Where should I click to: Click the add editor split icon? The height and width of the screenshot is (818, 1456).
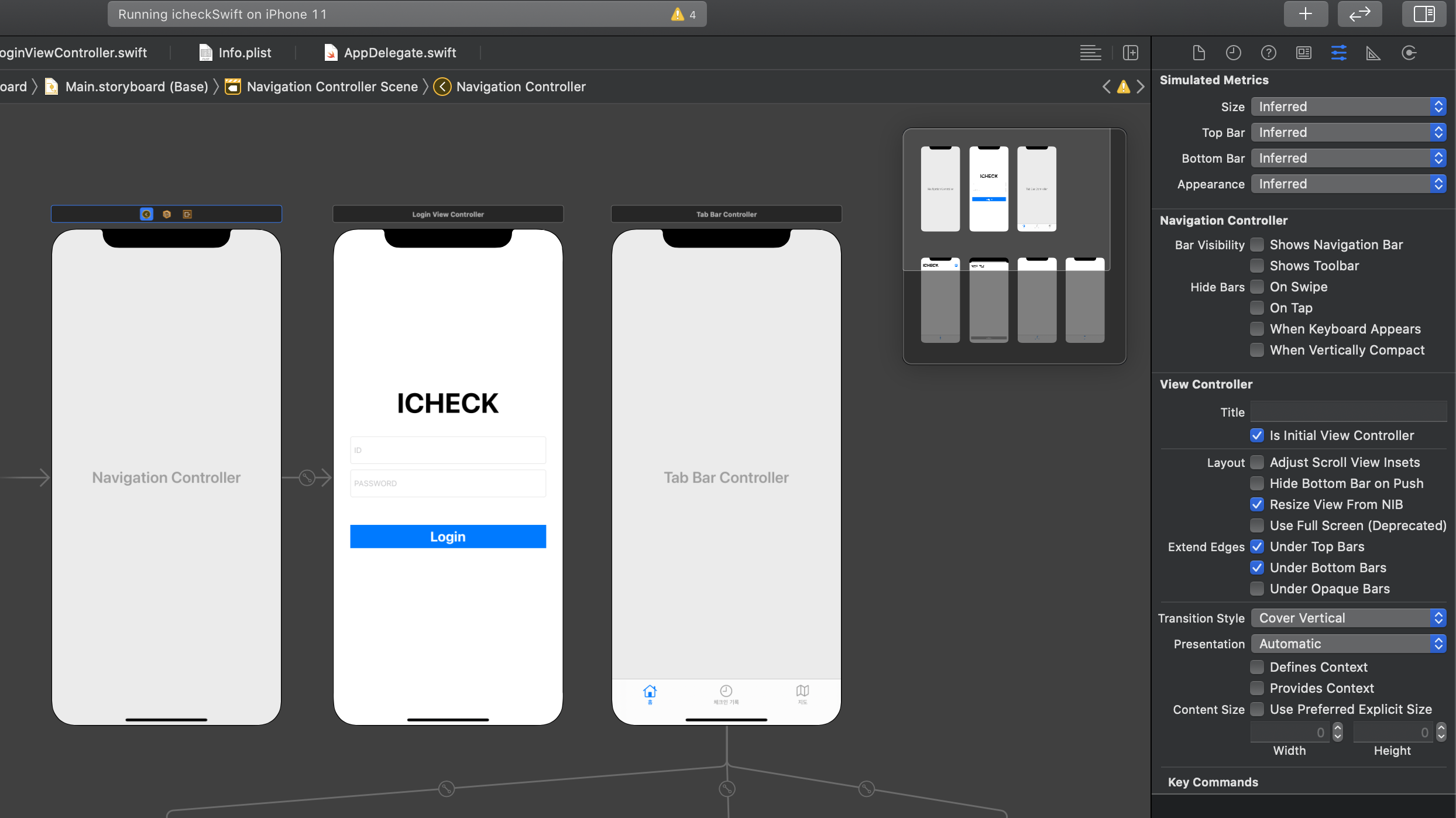(x=1130, y=53)
